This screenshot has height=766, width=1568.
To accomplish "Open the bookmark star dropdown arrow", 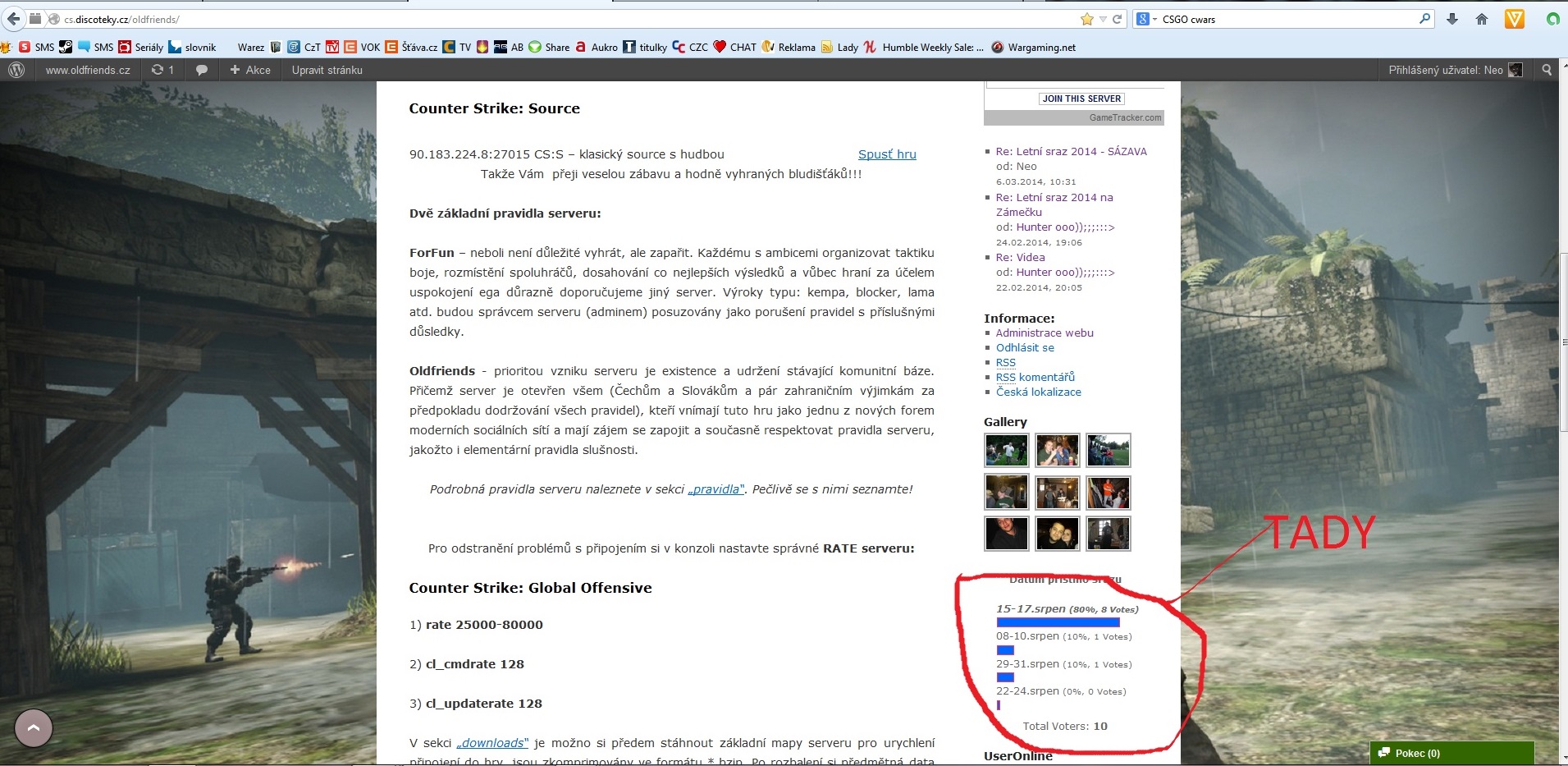I will [1103, 19].
